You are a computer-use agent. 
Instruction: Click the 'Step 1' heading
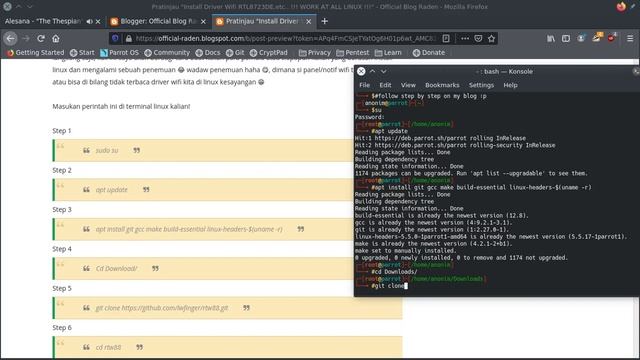tap(62, 131)
